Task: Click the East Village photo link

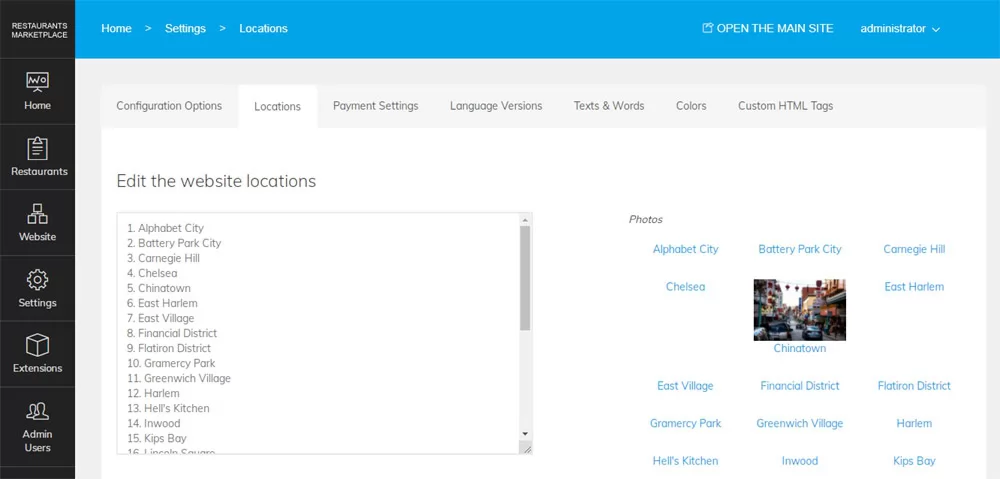Action: click(686, 386)
